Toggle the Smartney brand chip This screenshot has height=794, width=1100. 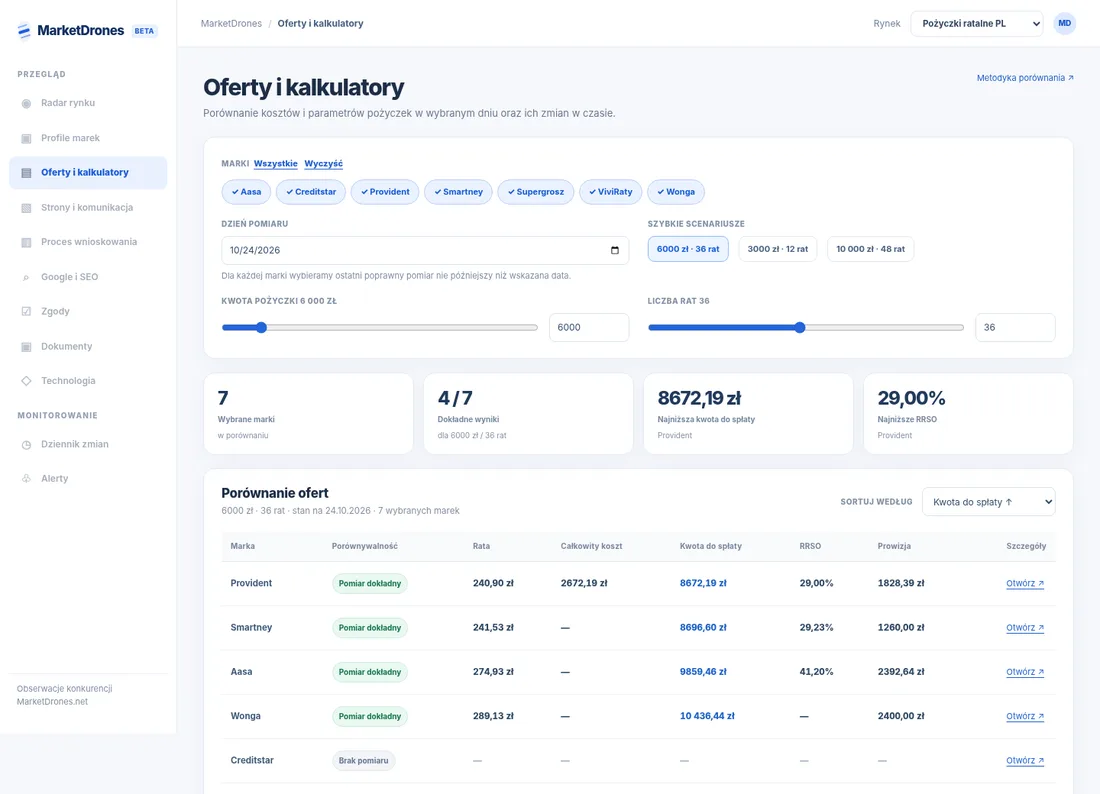tap(458, 192)
